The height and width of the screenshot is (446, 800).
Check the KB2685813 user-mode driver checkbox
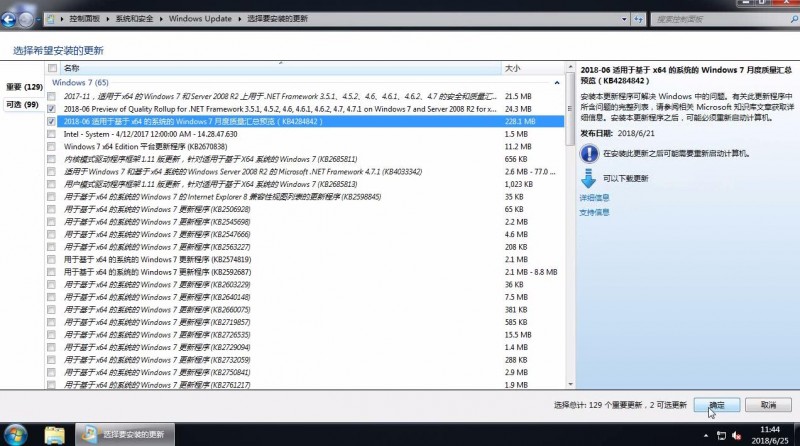pos(52,184)
